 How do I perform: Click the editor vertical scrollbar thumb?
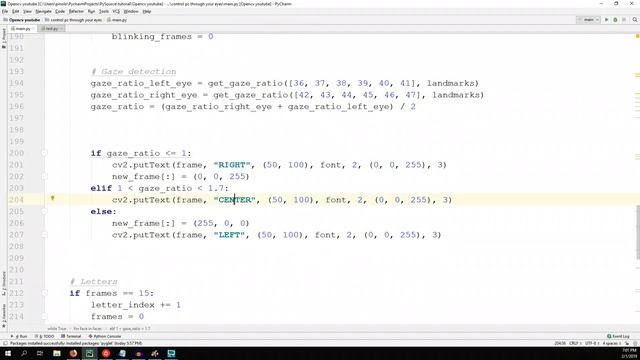pyautogui.click(x=637, y=232)
